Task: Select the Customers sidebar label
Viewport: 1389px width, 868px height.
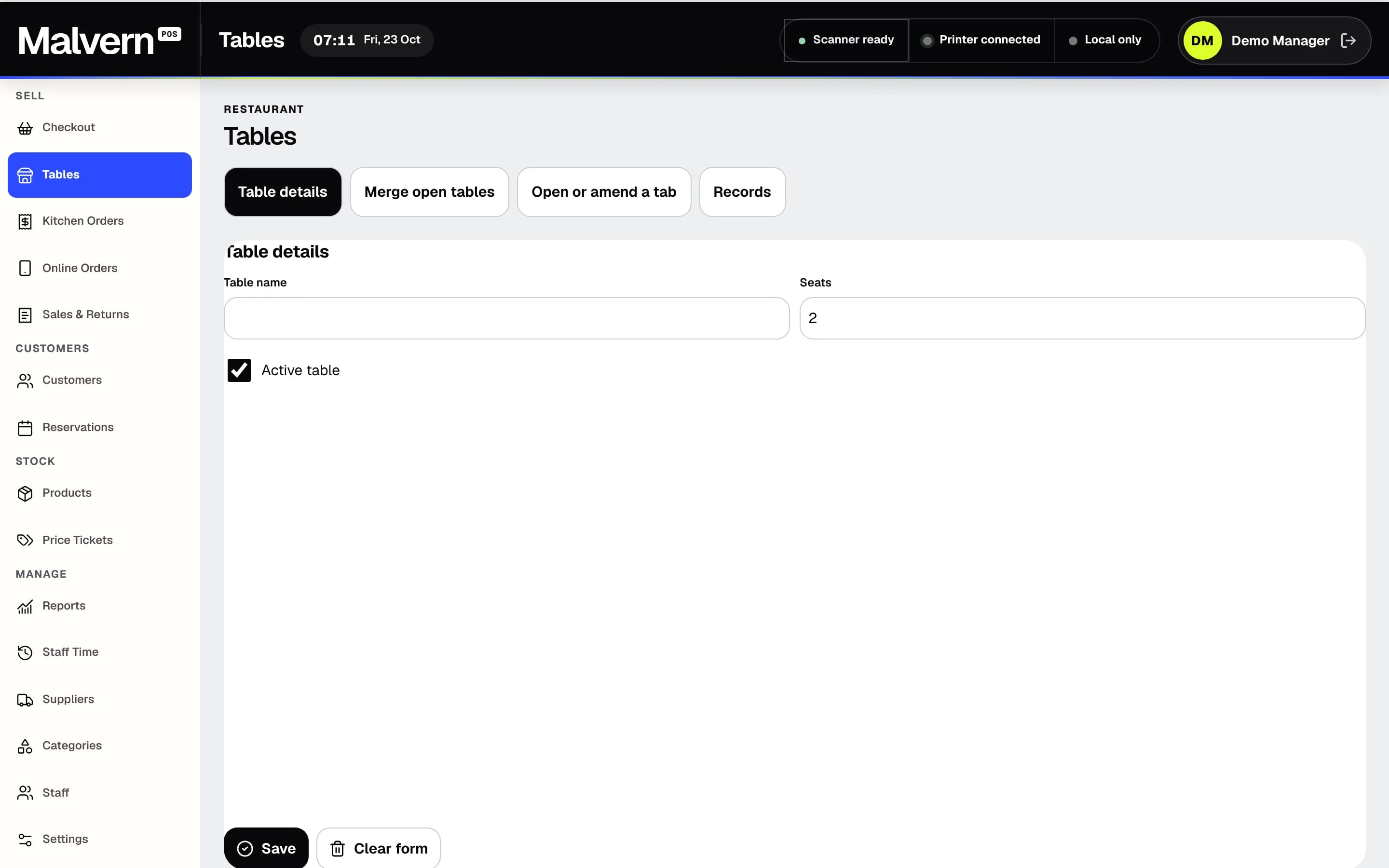Action: tap(72, 380)
